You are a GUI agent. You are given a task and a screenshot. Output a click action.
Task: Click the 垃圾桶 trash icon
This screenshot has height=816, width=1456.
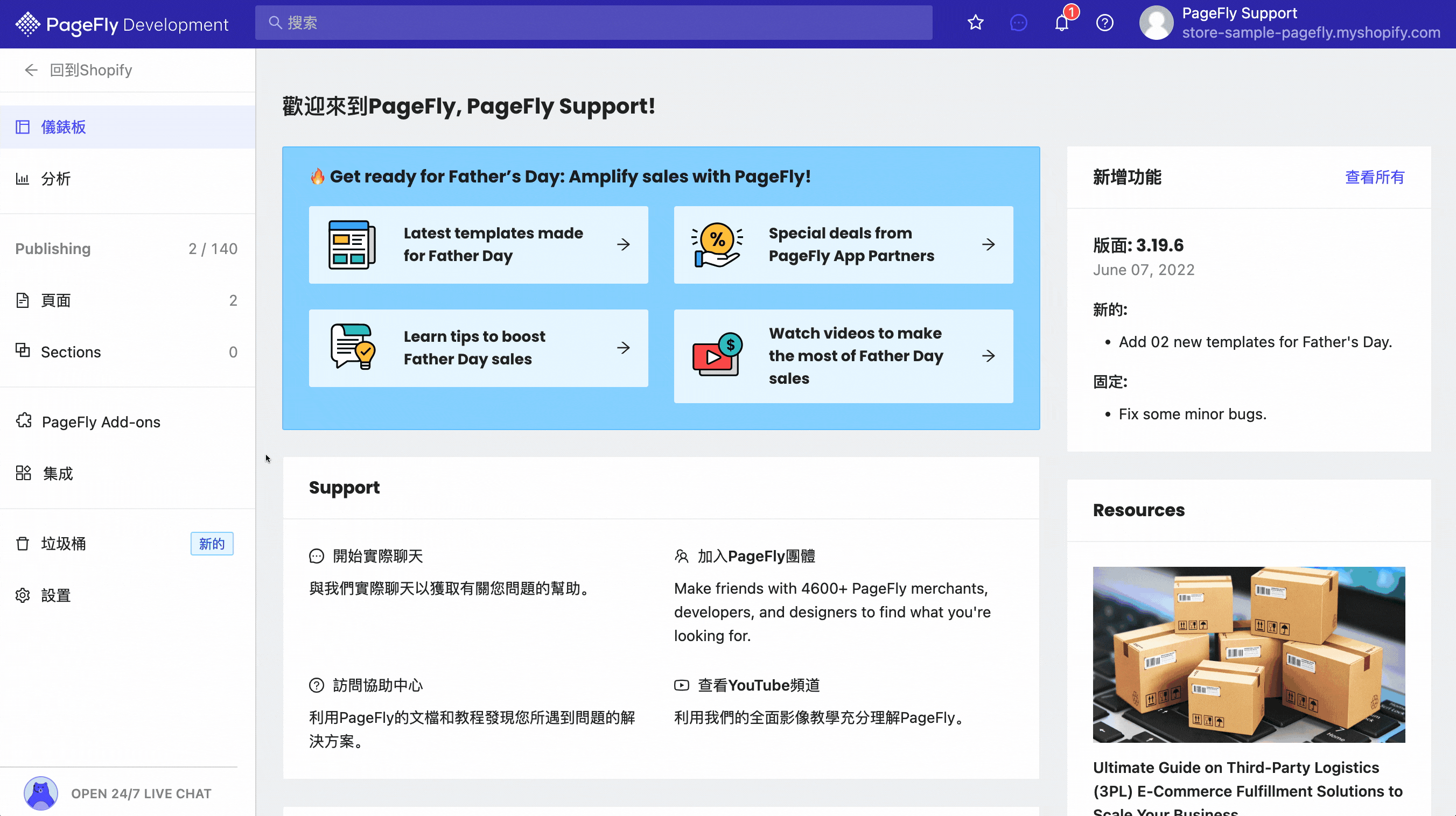pos(23,544)
